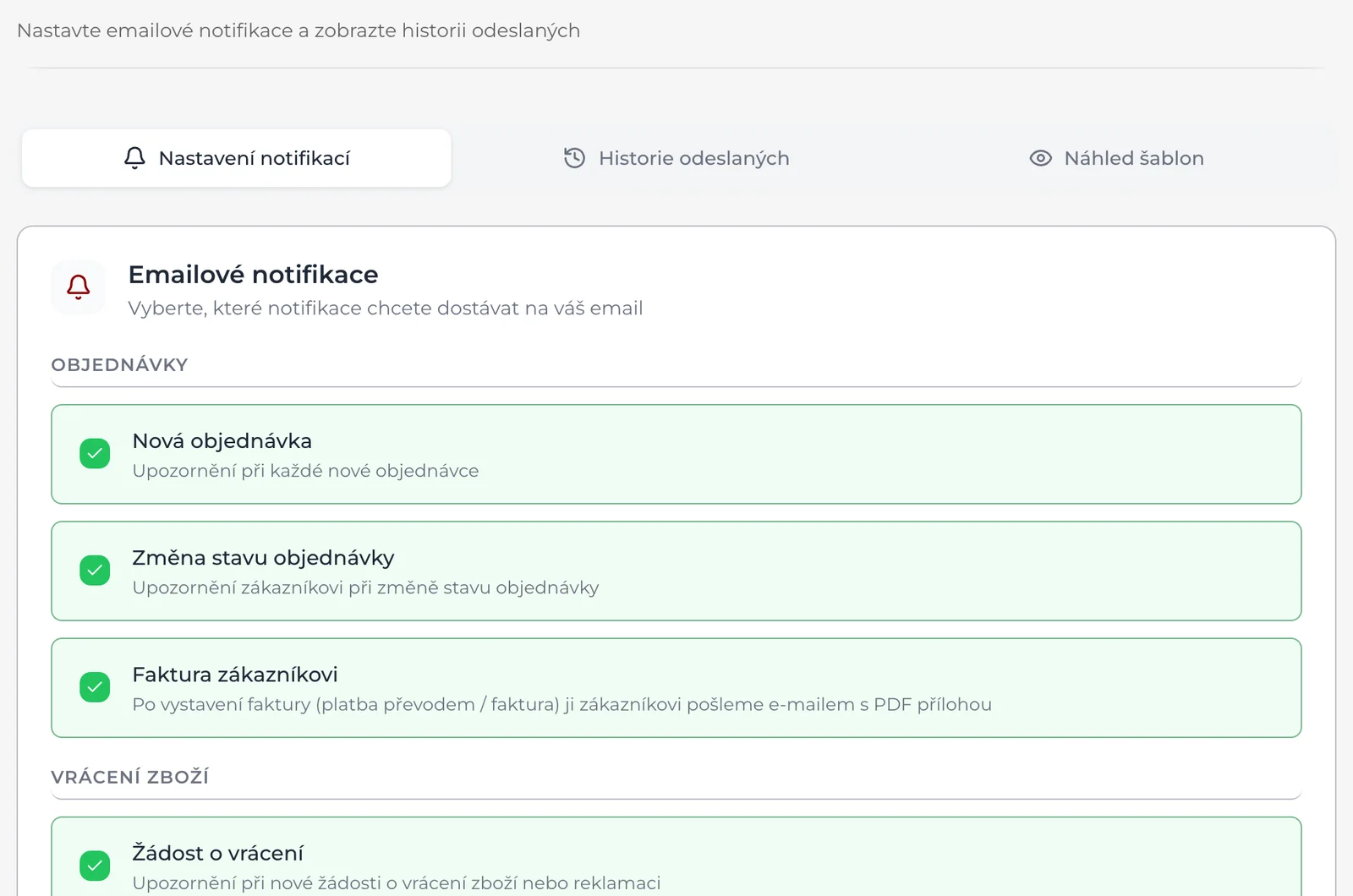Click the OBJEDNÁVKY section heading
The height and width of the screenshot is (896, 1353).
[x=119, y=365]
